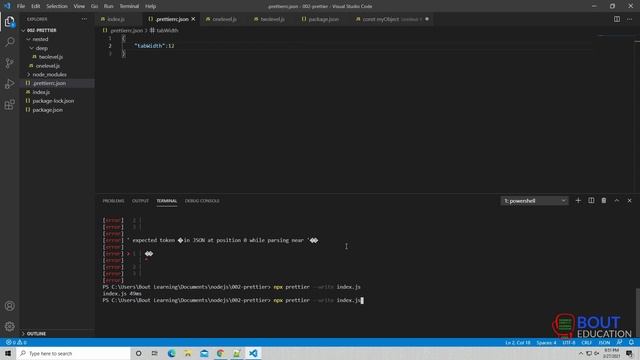Open the Terminal menu
The height and width of the screenshot is (360, 640).
[129, 6]
